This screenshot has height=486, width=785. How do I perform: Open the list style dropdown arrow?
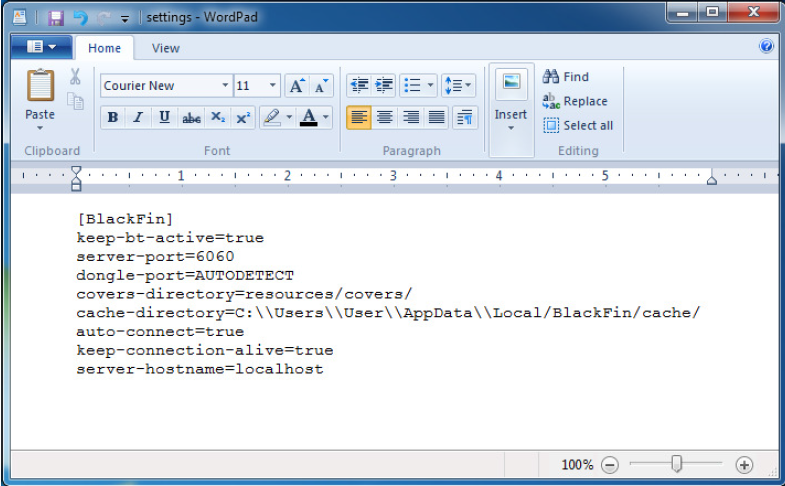click(431, 86)
